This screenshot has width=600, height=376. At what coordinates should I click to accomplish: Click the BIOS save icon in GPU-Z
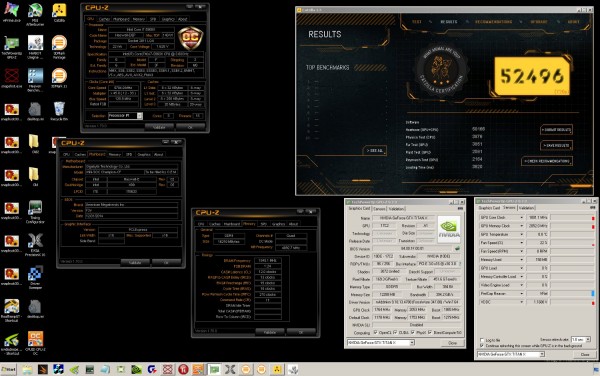[457, 249]
